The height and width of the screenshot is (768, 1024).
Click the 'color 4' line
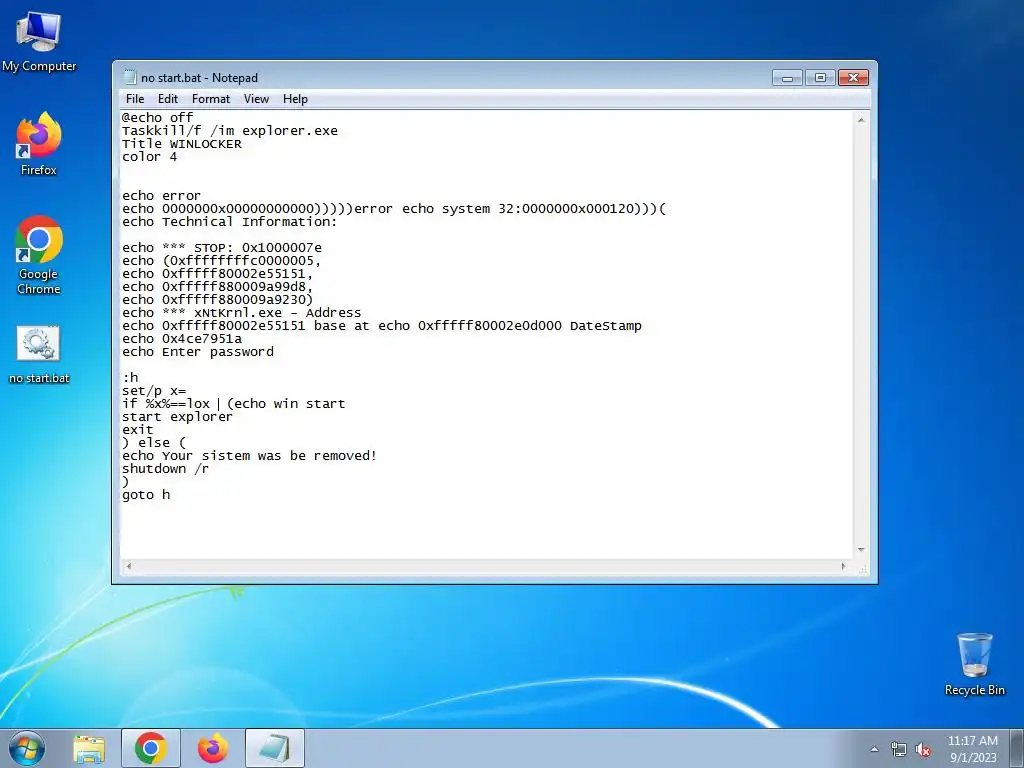[x=149, y=157]
